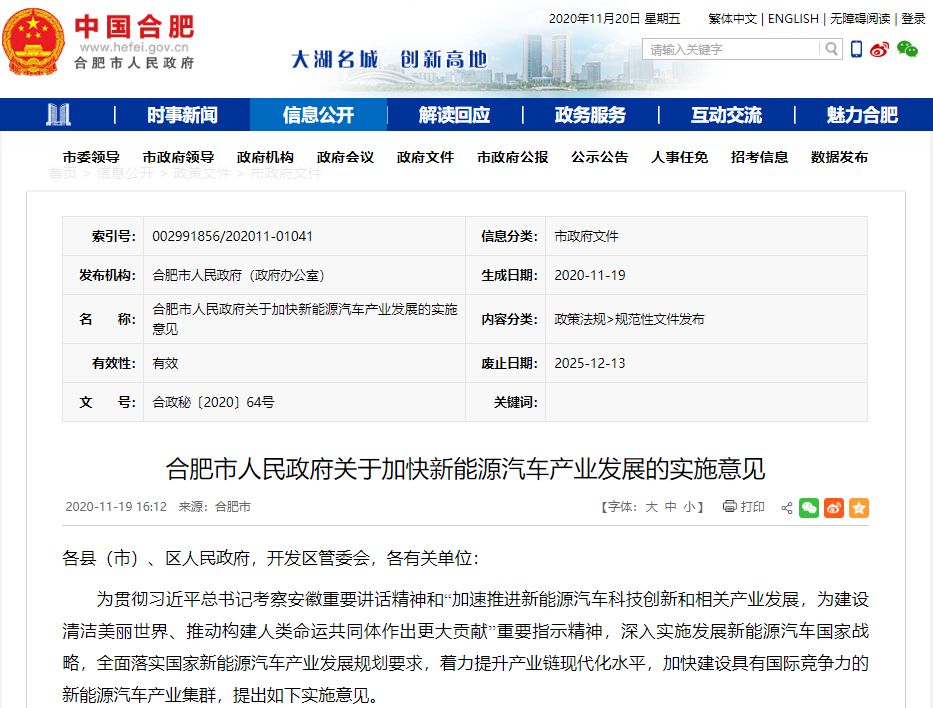This screenshot has height=708, width=933.
Task: Select 政府文件 in the submenu
Action: tap(425, 156)
